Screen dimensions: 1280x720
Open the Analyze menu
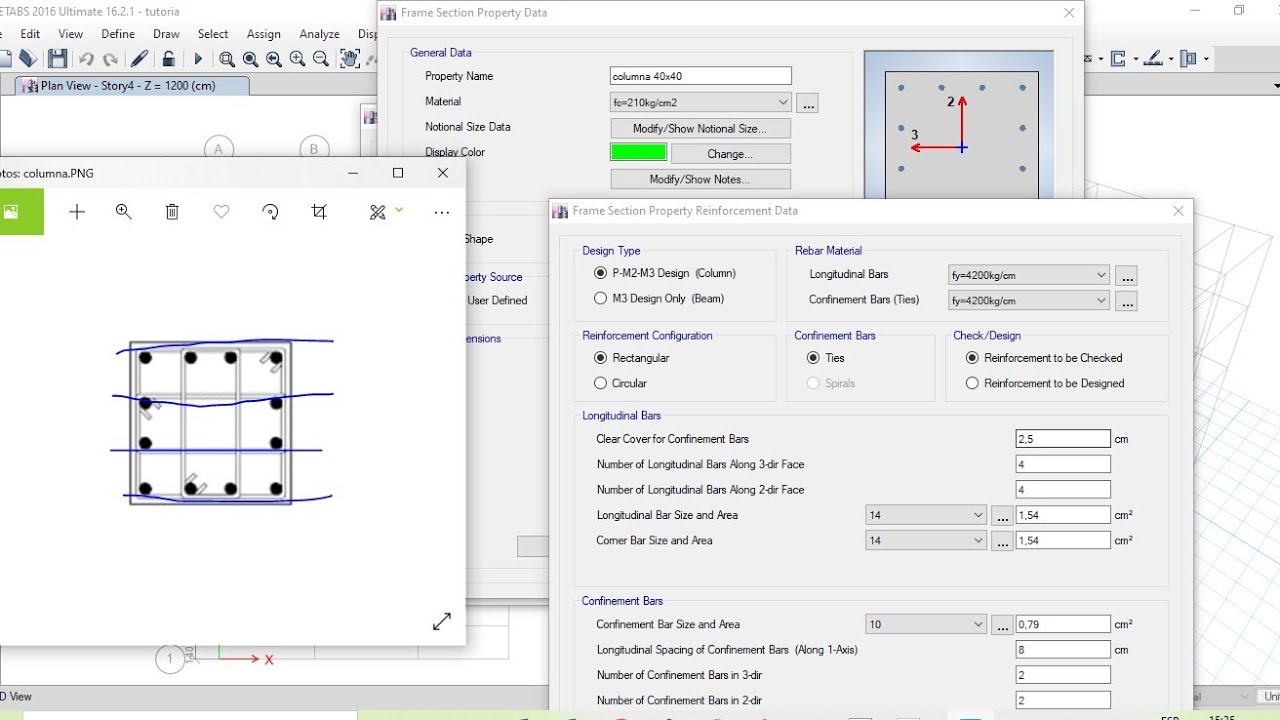319,34
